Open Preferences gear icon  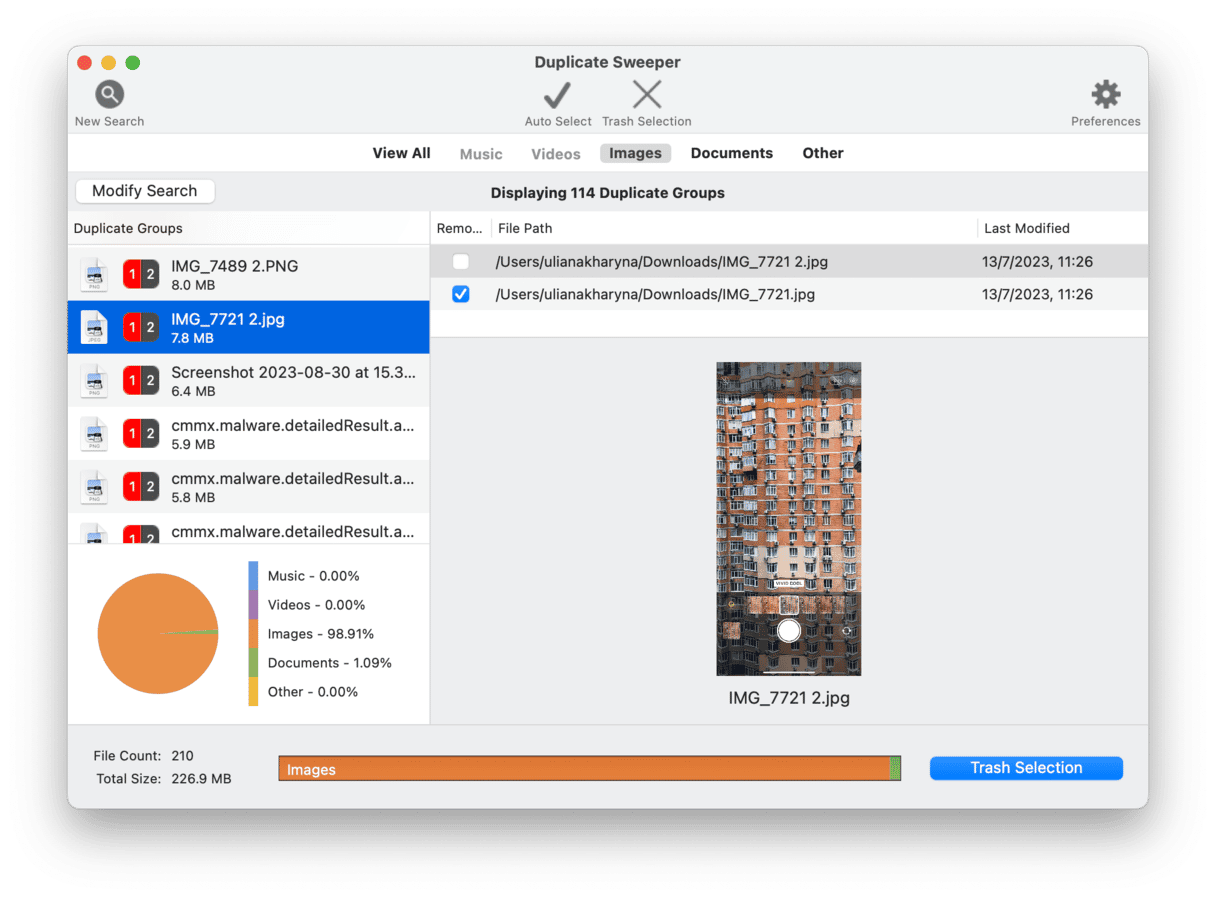[1105, 95]
